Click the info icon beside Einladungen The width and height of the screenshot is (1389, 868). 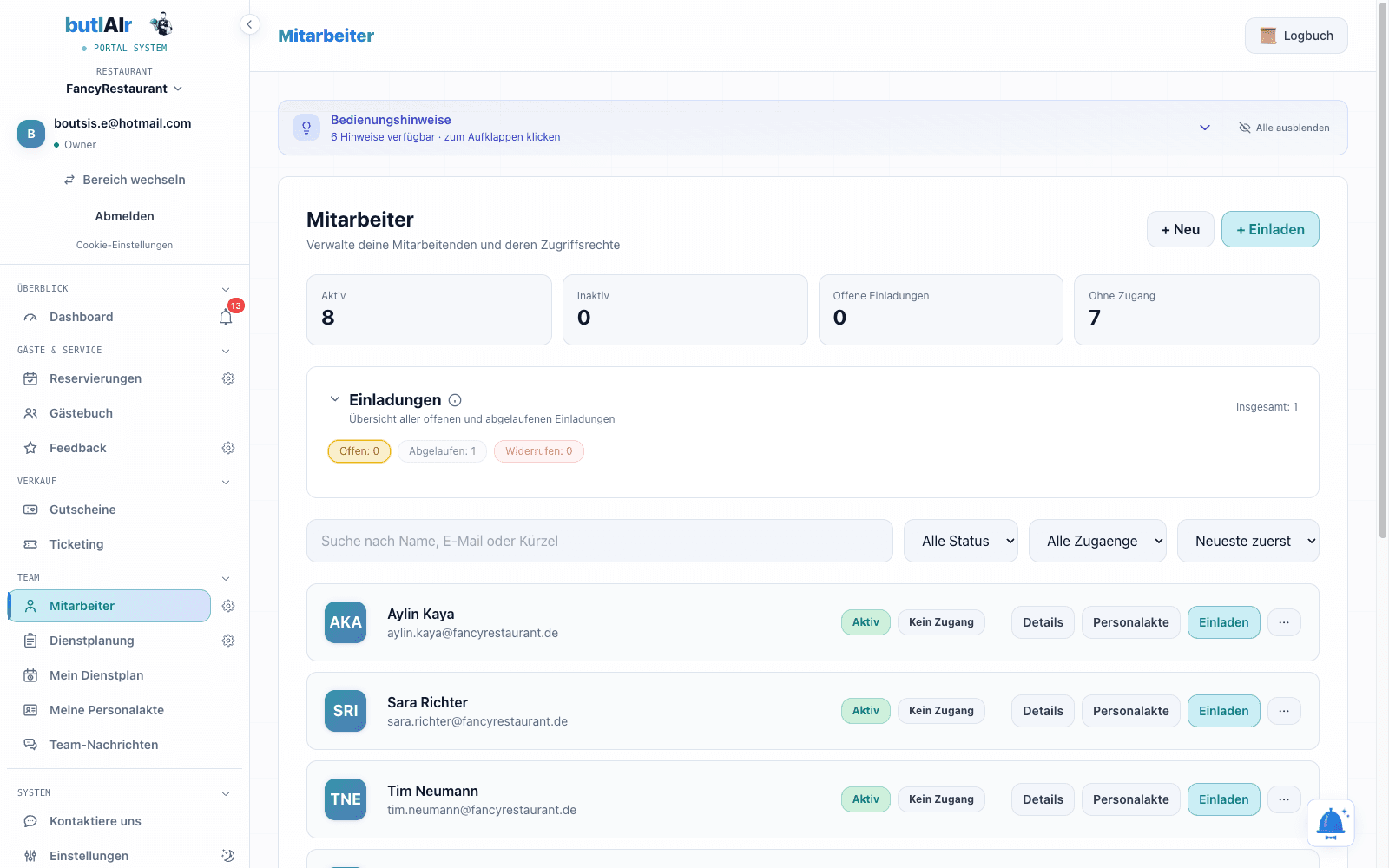coord(455,400)
